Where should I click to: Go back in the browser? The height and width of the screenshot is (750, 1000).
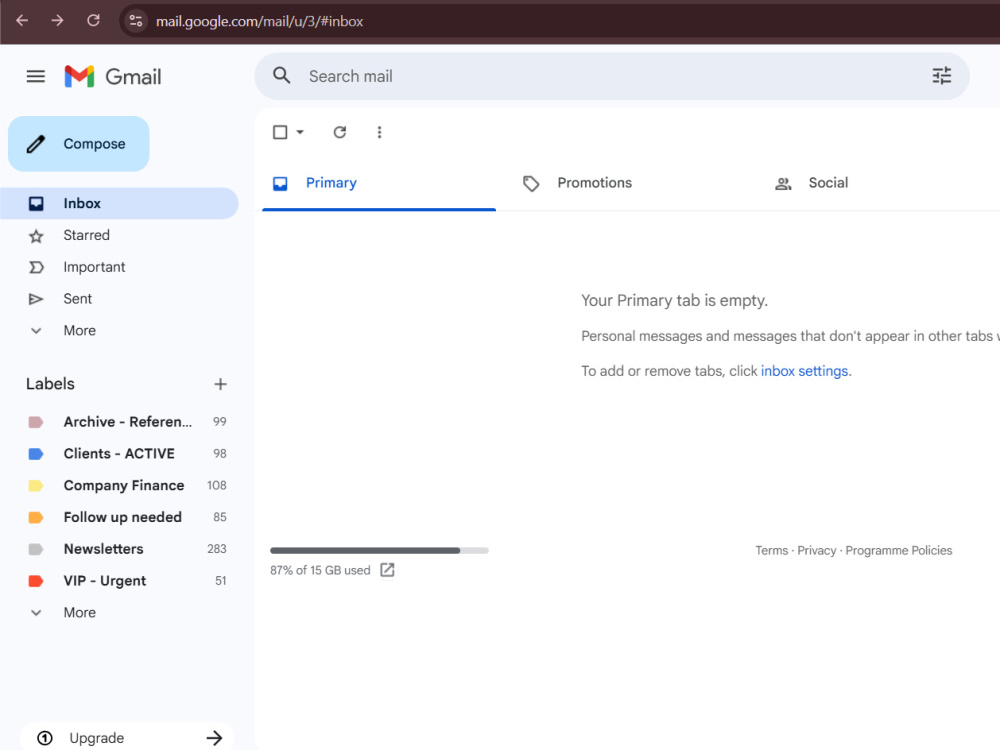point(22,20)
